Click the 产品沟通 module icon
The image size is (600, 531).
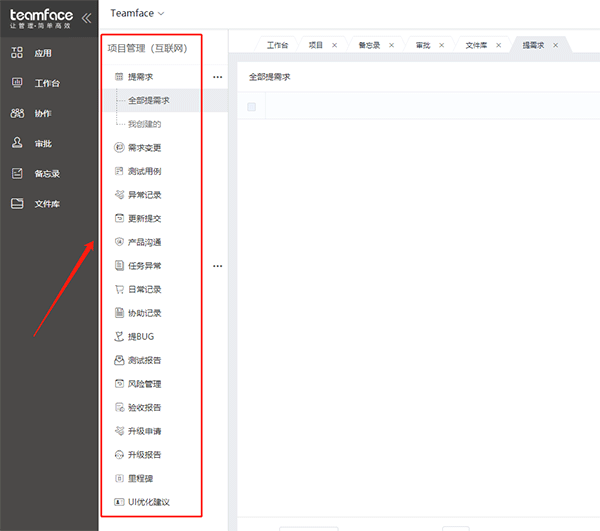point(119,242)
